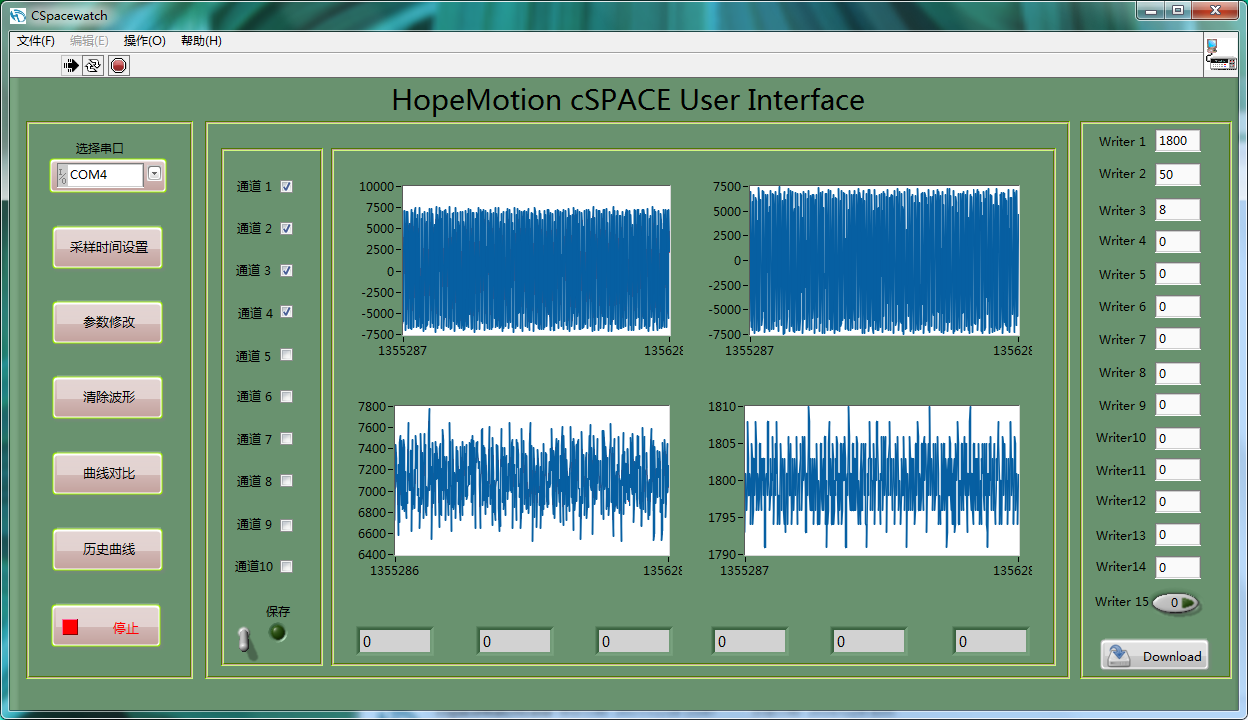Click into the Writer12 field

1177,500
